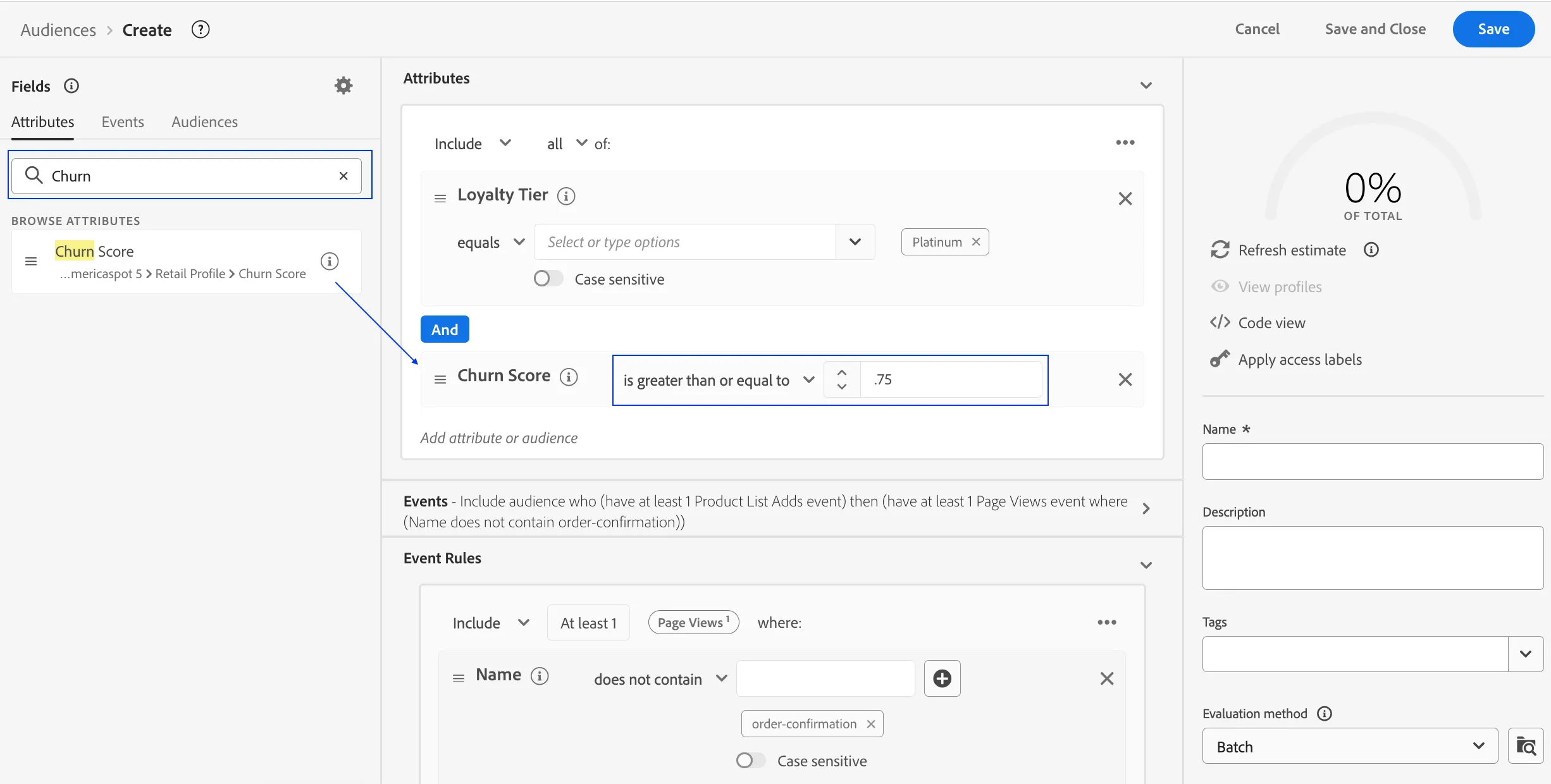
Task: Open the evaluation method browse icon
Action: 1526,746
